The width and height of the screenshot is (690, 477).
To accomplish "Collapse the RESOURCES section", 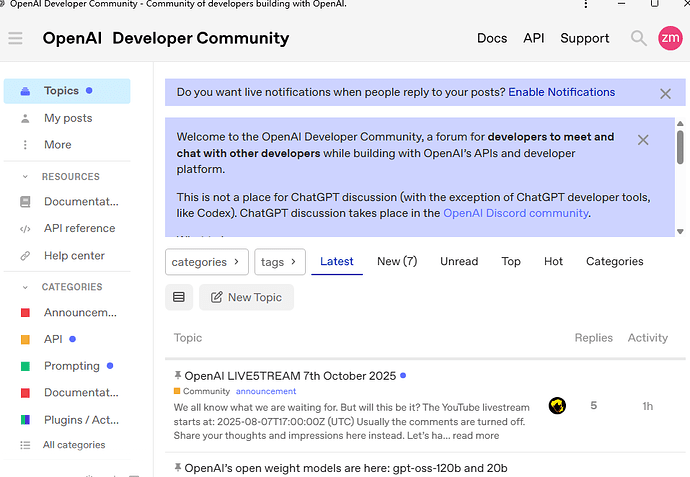I will coord(26,176).
